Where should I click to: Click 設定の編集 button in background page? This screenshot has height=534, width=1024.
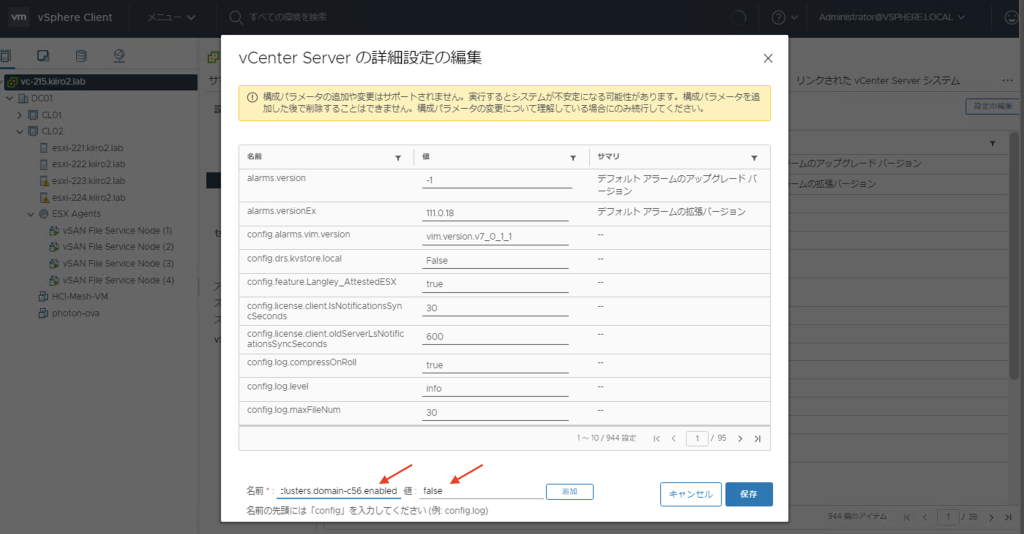pyautogui.click(x=992, y=106)
